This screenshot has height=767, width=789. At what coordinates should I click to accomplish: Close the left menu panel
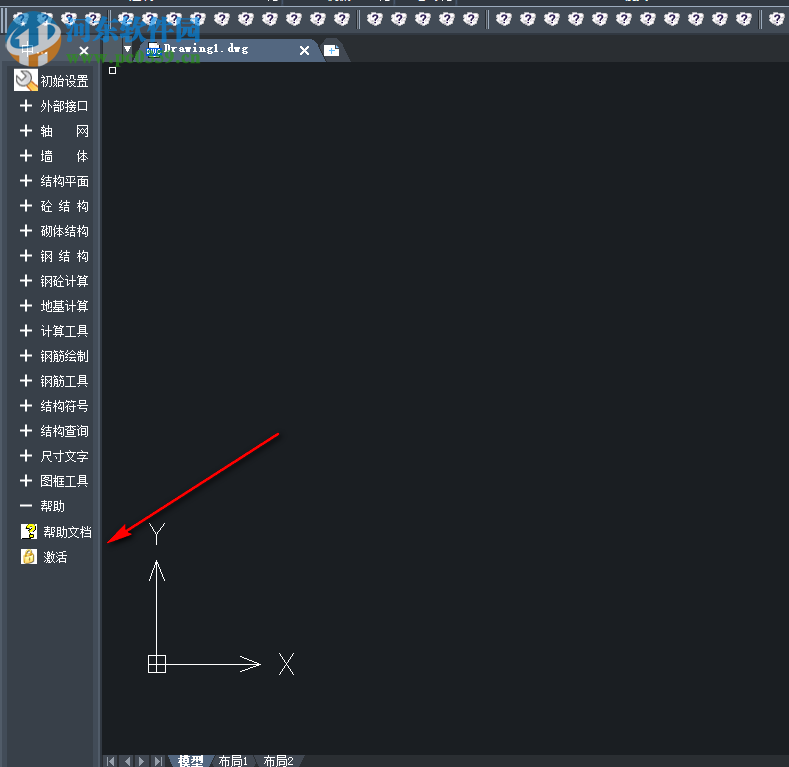(x=84, y=50)
